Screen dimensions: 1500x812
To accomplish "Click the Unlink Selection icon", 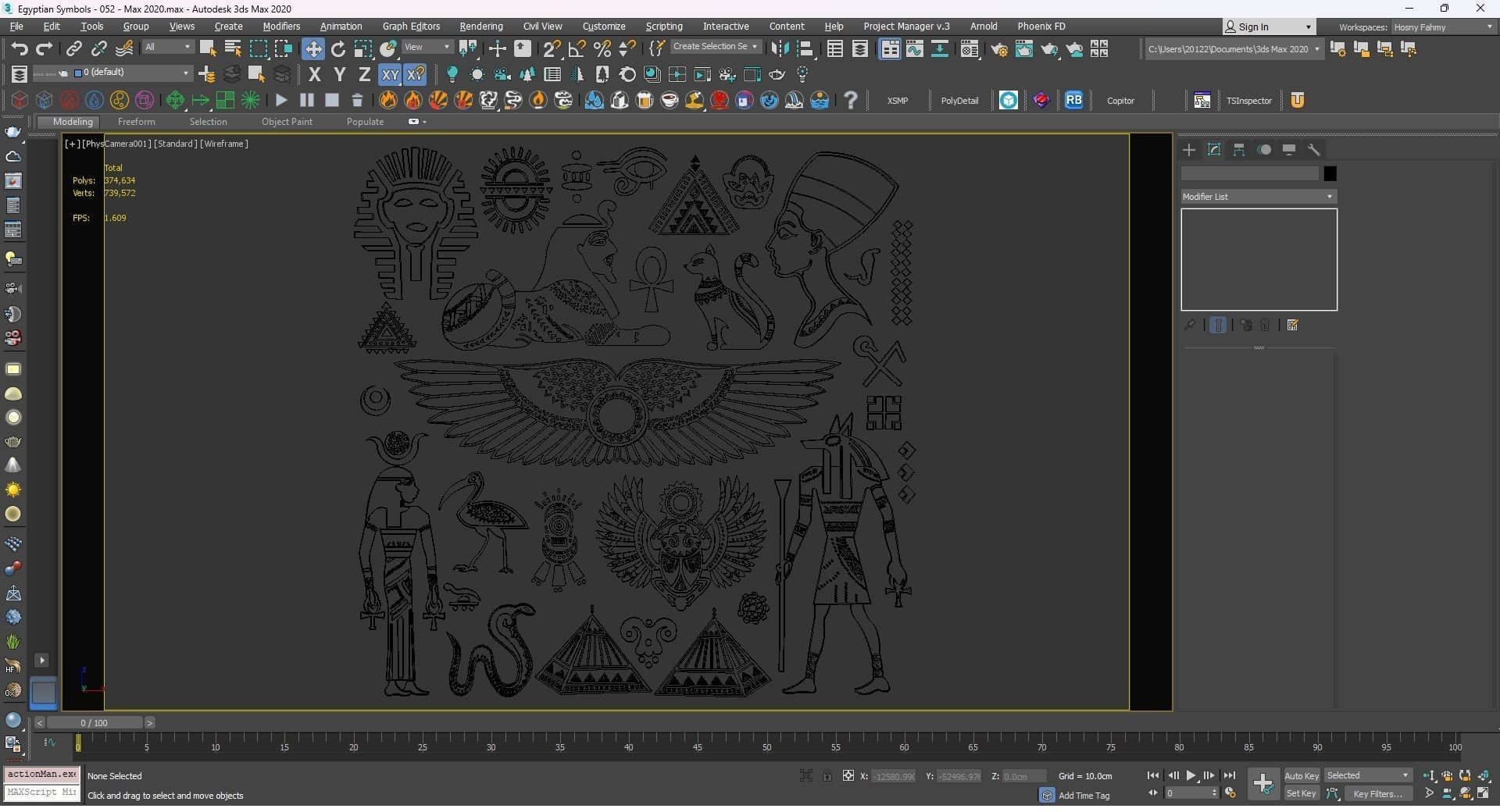I will point(98,48).
